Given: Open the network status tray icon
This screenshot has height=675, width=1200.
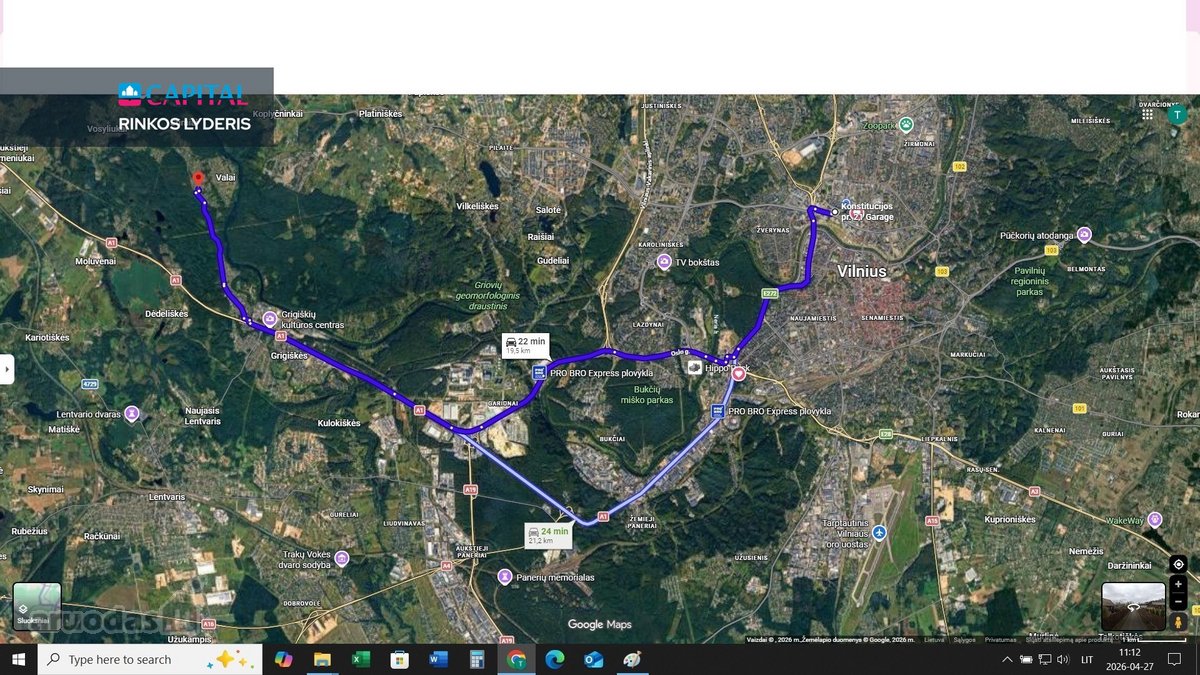Looking at the screenshot, I should click(x=1044, y=659).
